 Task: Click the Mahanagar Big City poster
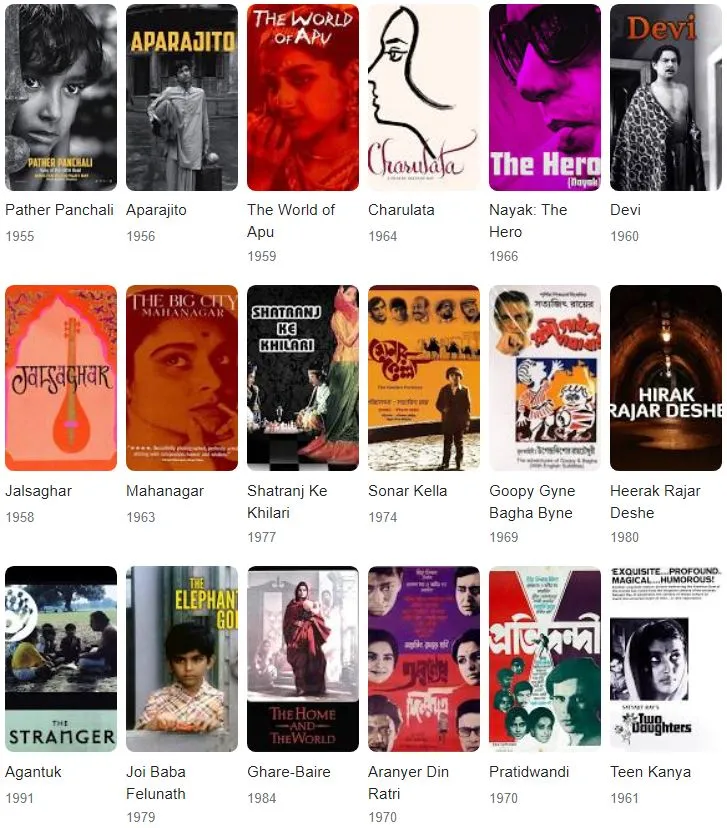[182, 378]
